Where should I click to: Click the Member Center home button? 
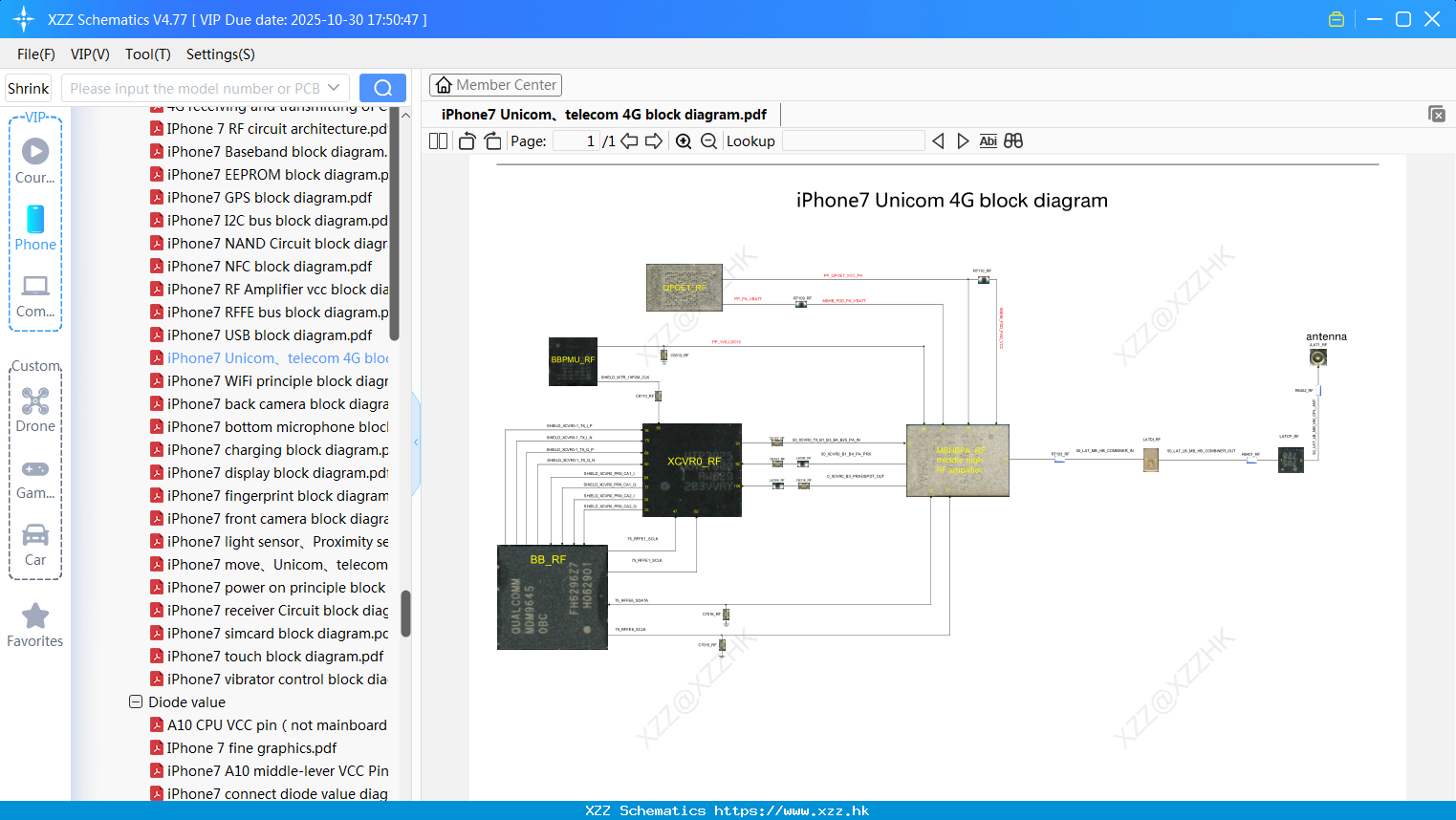coord(495,85)
